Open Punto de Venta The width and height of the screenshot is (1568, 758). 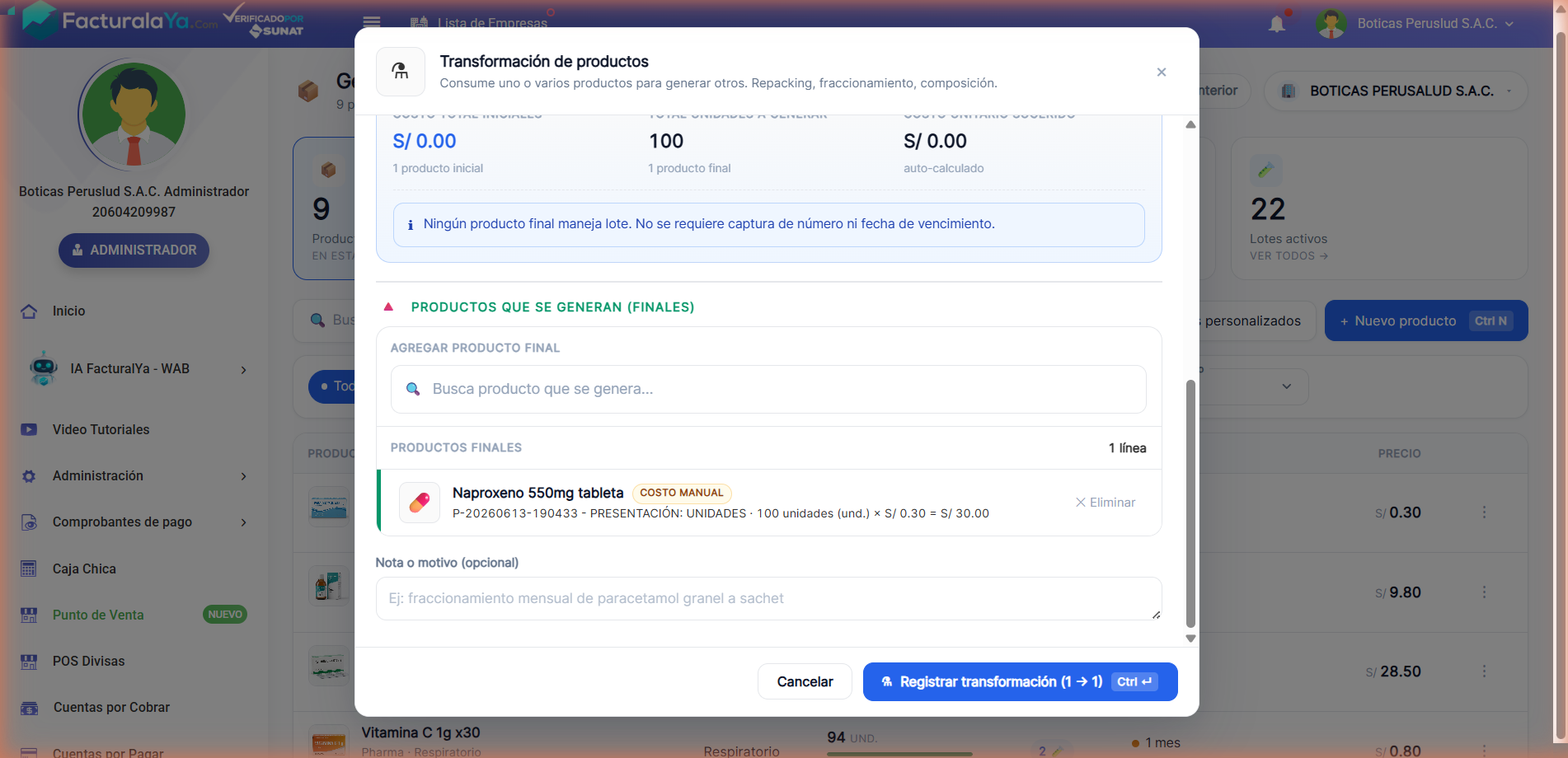[98, 615]
